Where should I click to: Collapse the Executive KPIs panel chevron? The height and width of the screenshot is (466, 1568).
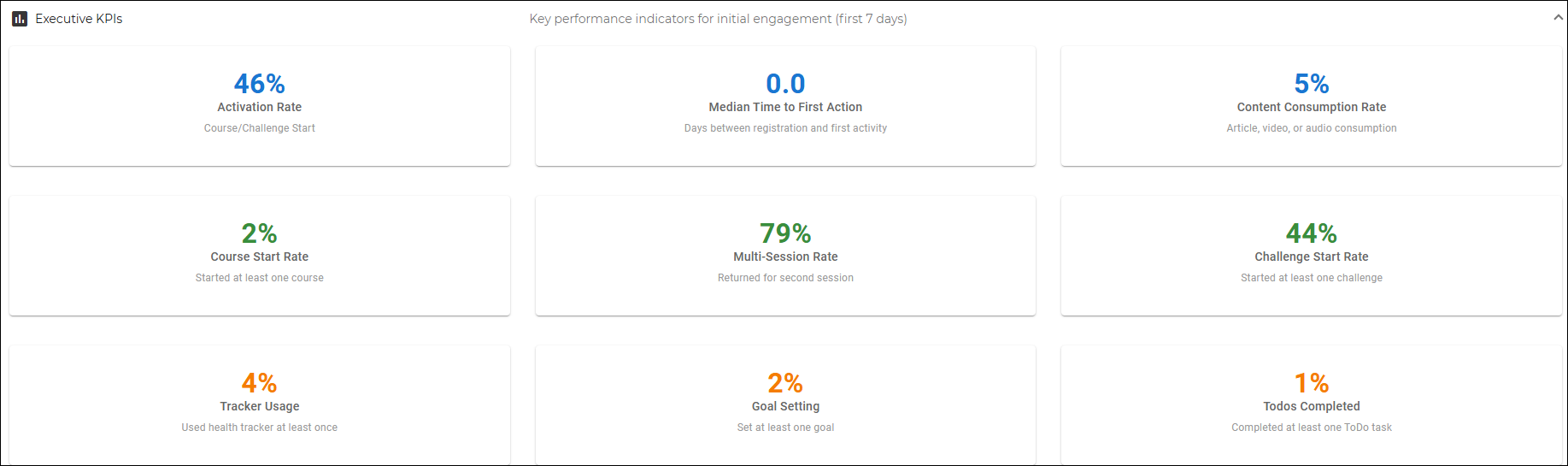pos(1558,18)
